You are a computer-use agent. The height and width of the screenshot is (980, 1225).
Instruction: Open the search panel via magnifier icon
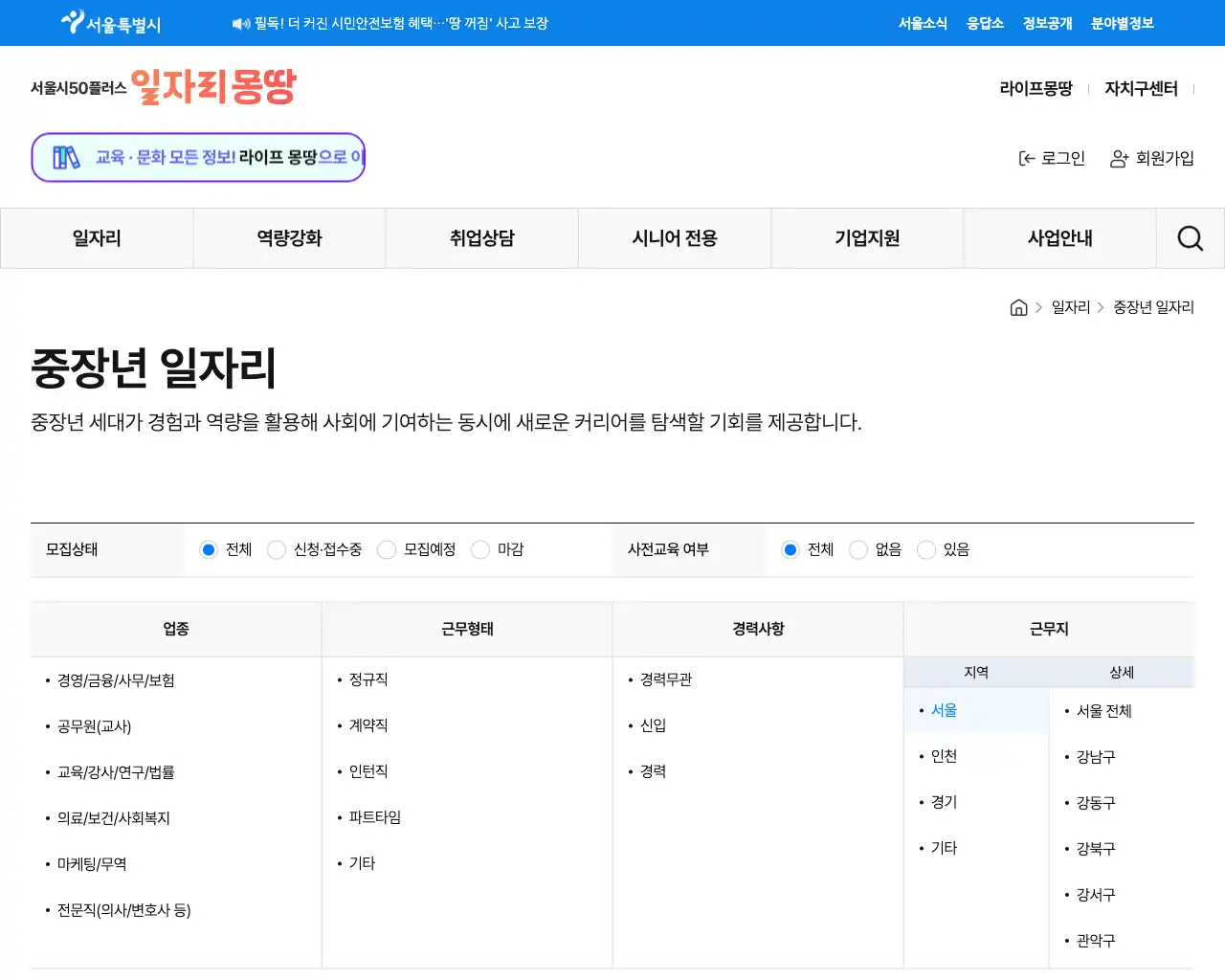point(1190,237)
